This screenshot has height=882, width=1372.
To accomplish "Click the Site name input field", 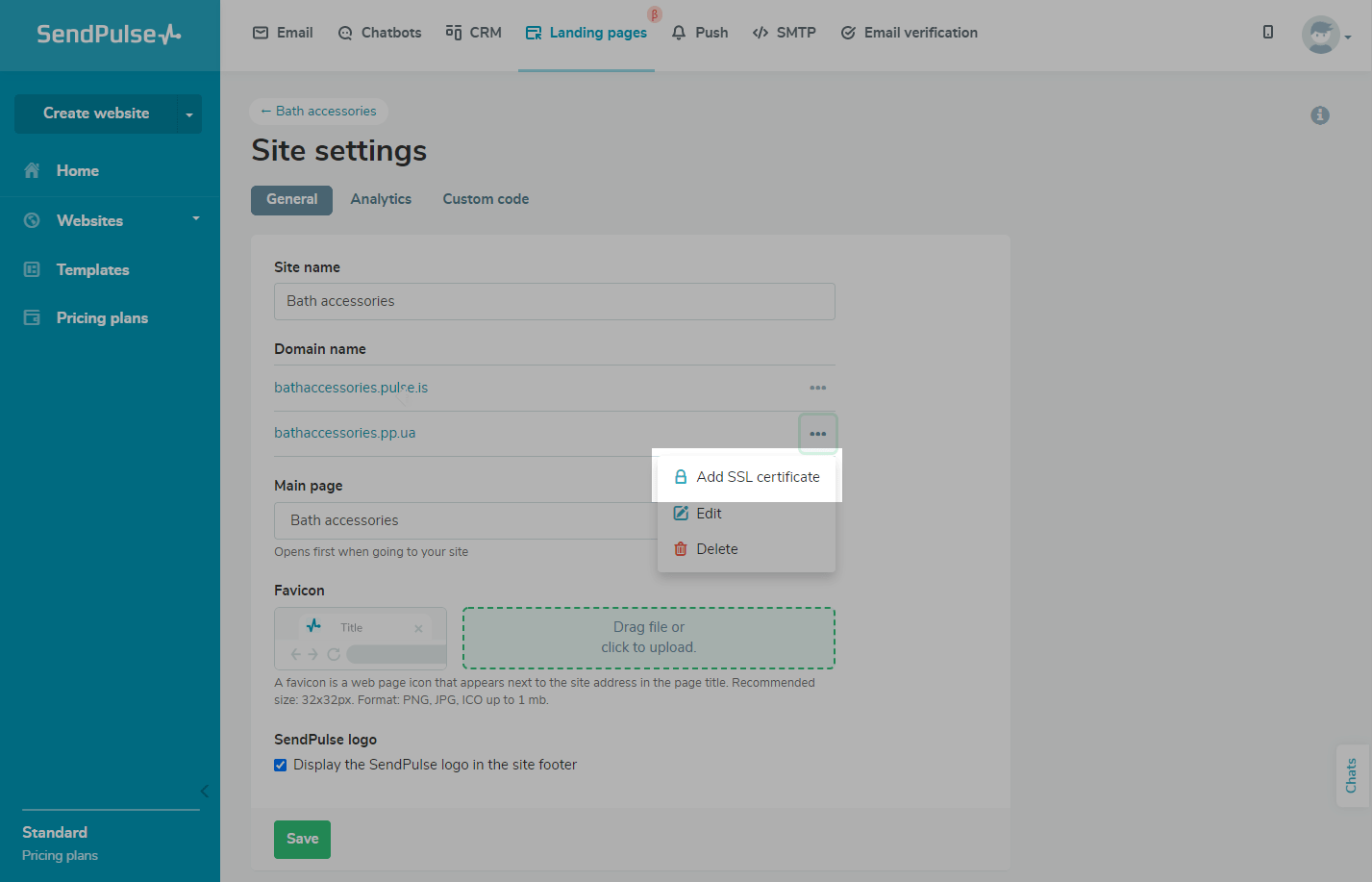I will click(x=554, y=301).
